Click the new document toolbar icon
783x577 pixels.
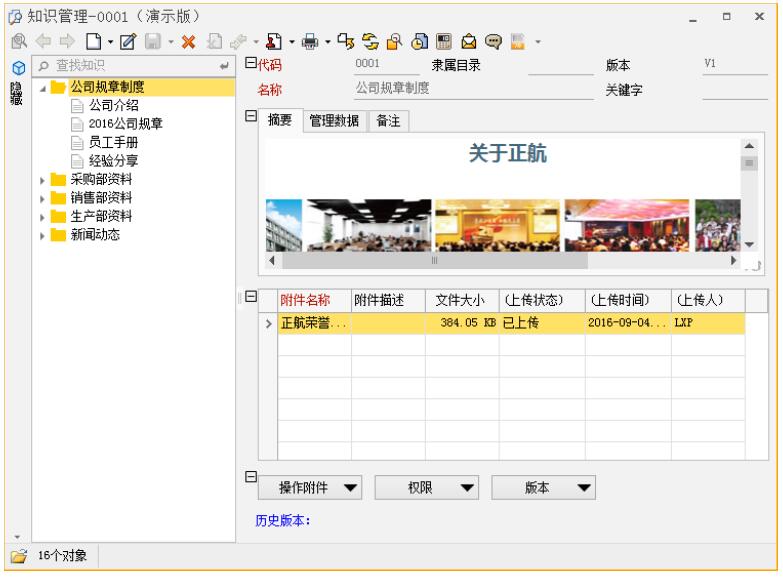(x=91, y=43)
